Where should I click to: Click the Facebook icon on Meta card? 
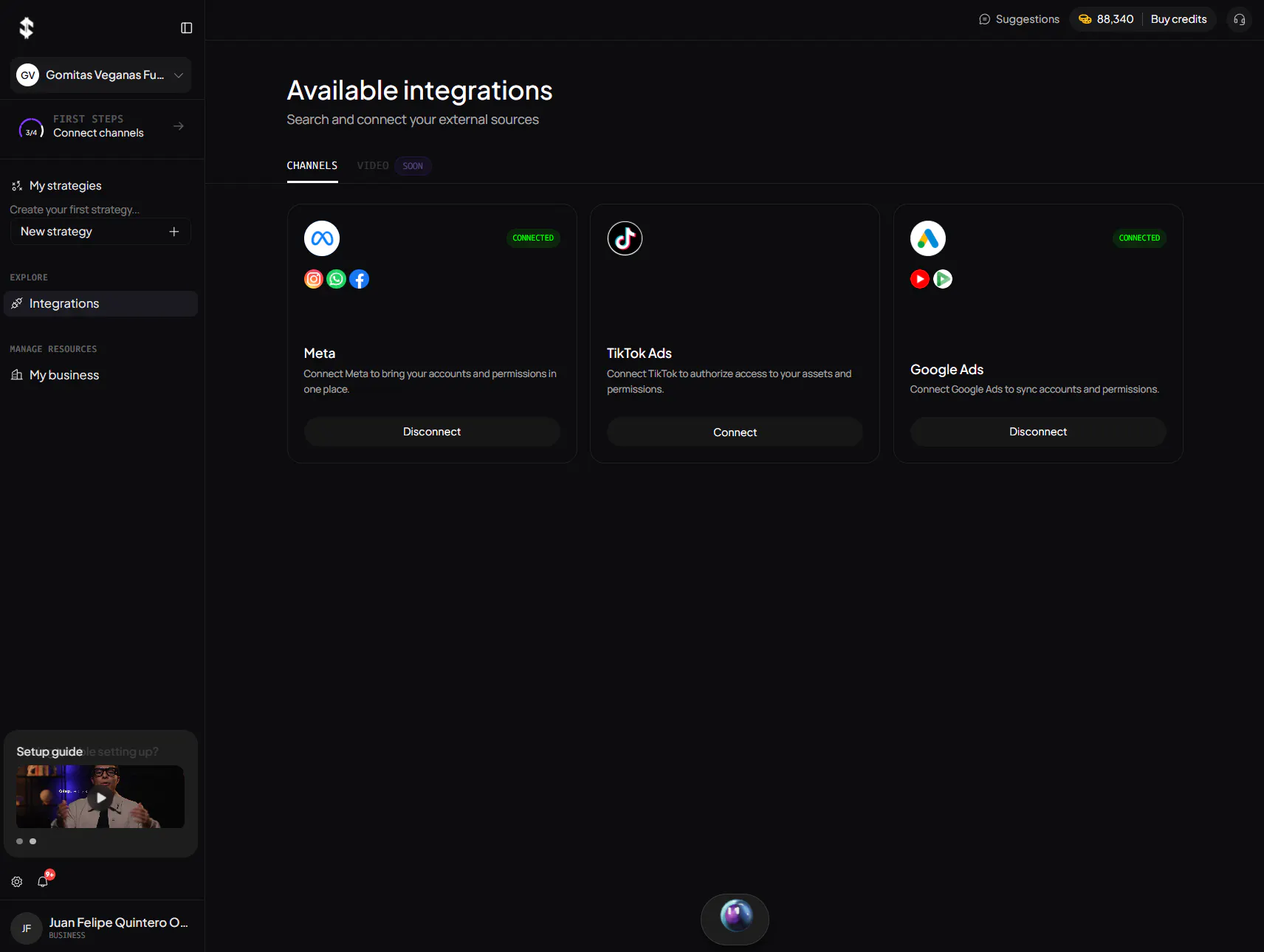(x=360, y=279)
